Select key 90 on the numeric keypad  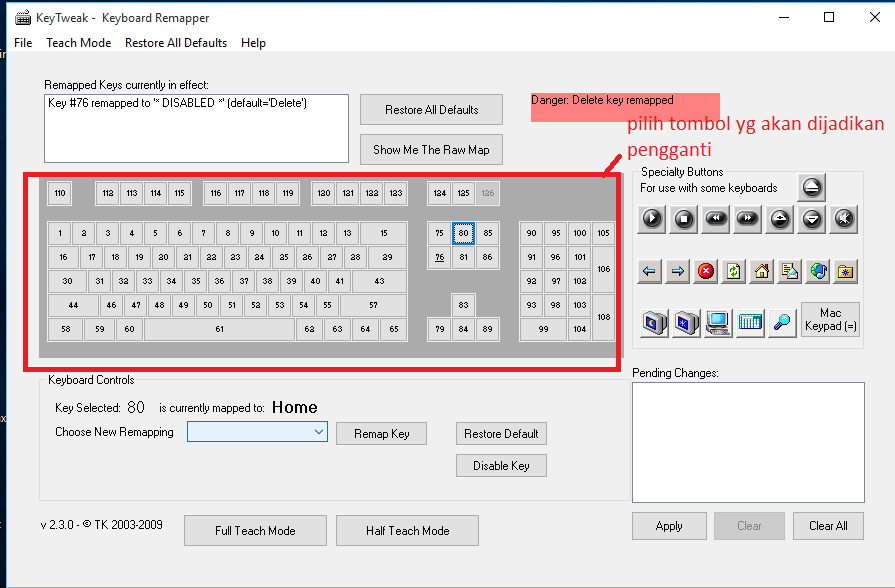[531, 233]
